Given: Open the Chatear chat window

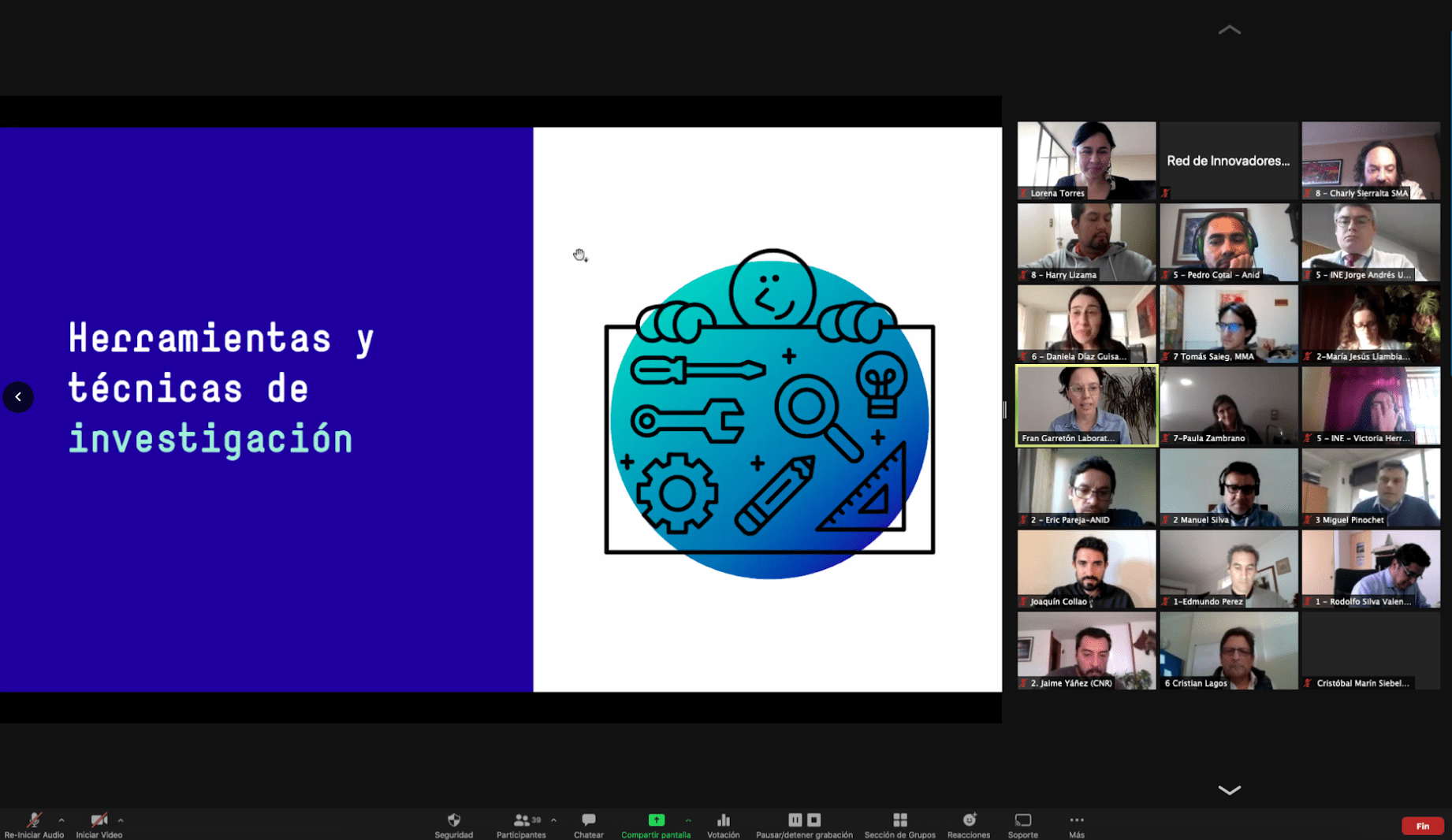Looking at the screenshot, I should (x=588, y=820).
